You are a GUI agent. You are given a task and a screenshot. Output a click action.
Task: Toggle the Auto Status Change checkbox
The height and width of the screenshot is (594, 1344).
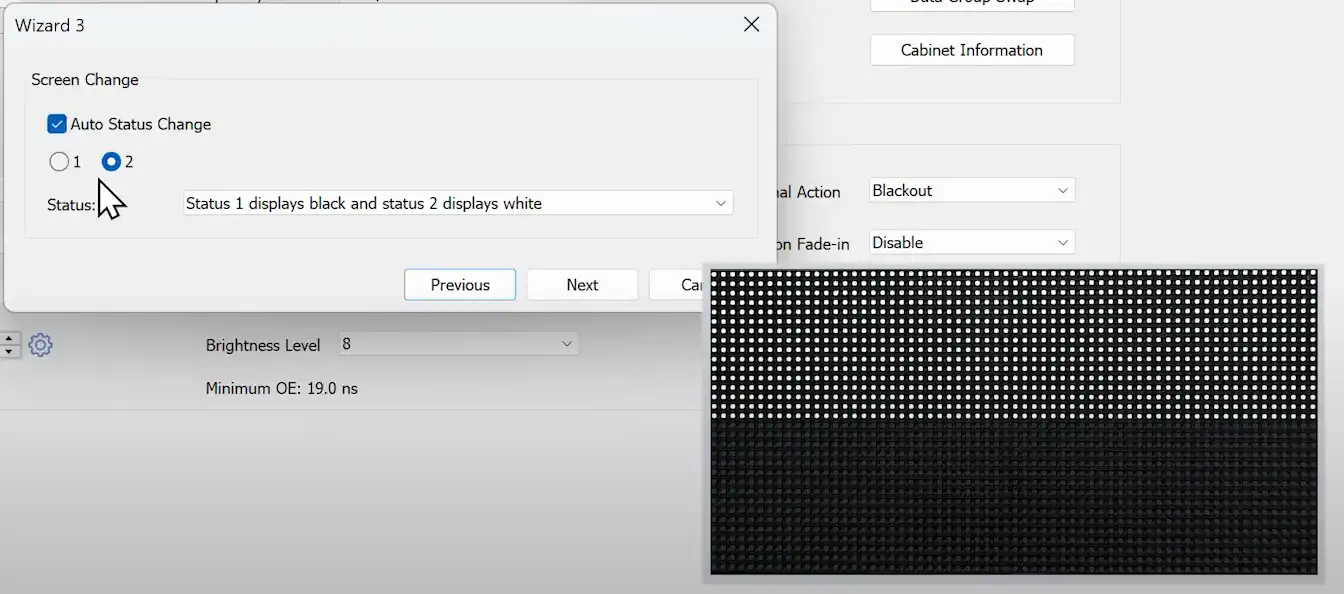57,124
